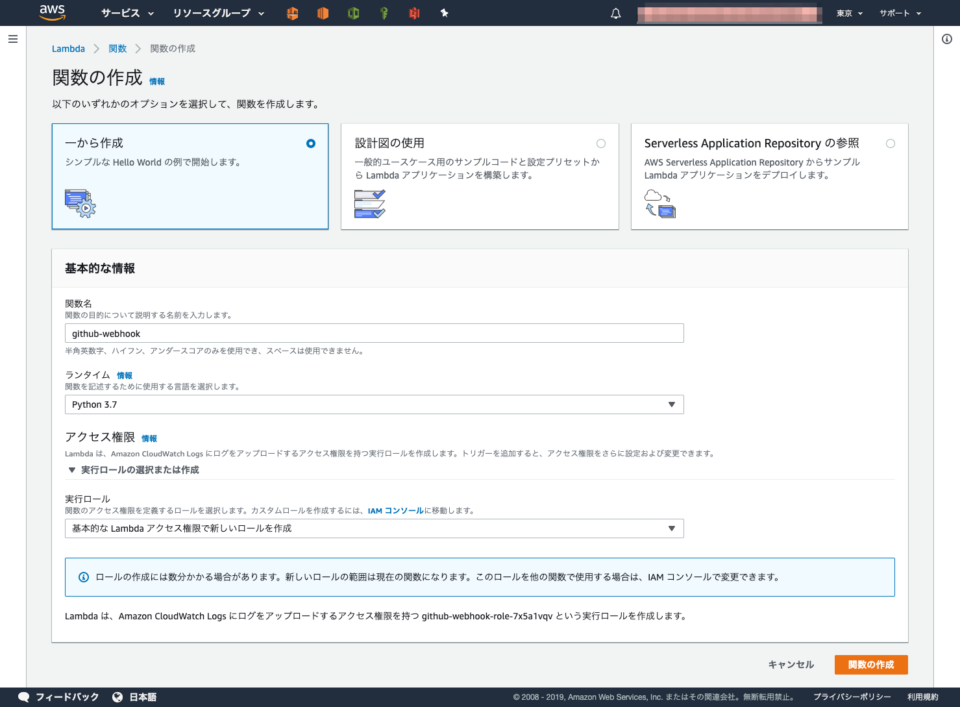Choose the Serverless Application Repository option
960x707 pixels.
point(890,143)
